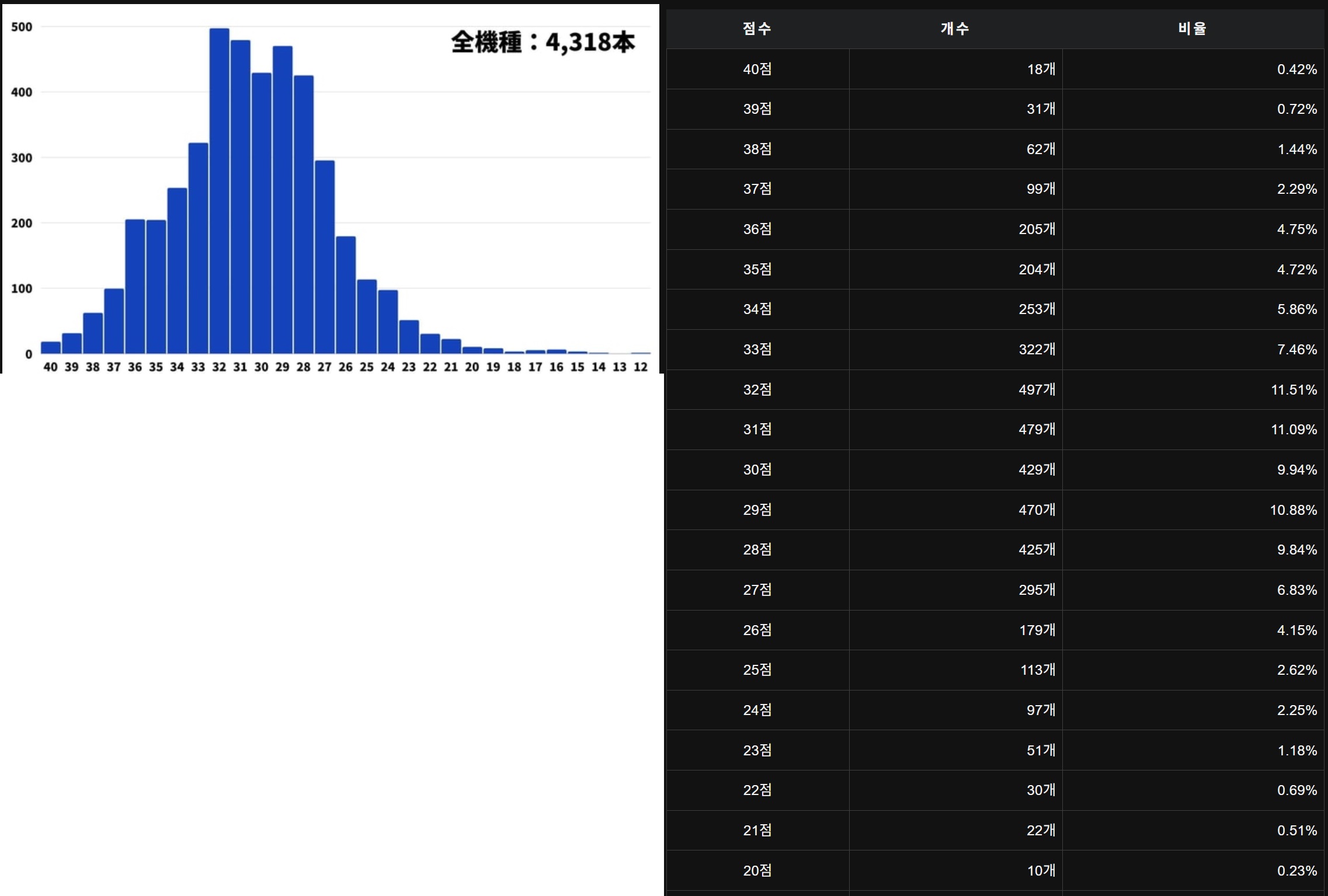Image resolution: width=1328 pixels, height=896 pixels.
Task: Click the 10.88% ratio cell
Action: 1293,510
